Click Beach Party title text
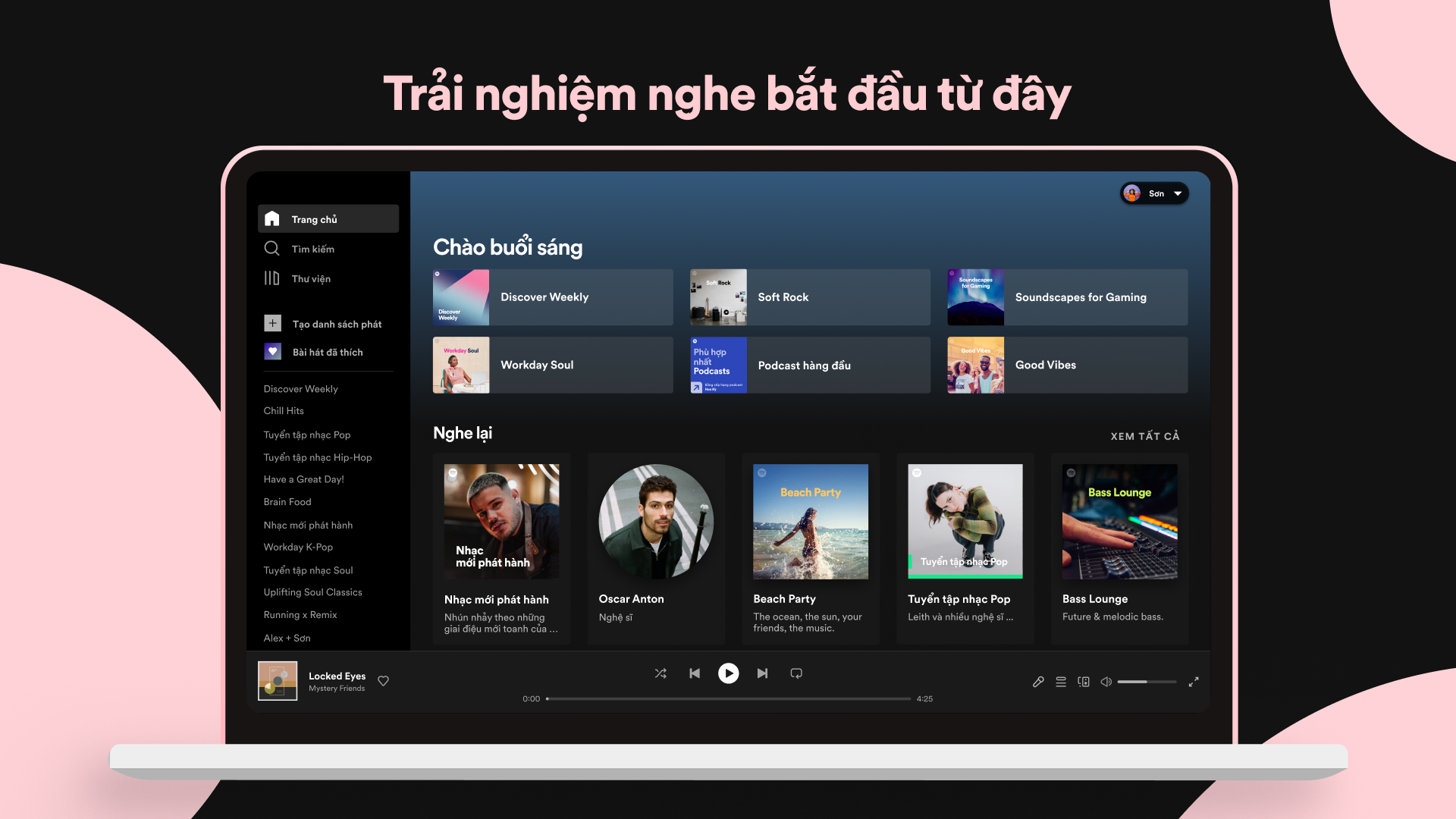This screenshot has height=819, width=1456. tap(784, 599)
